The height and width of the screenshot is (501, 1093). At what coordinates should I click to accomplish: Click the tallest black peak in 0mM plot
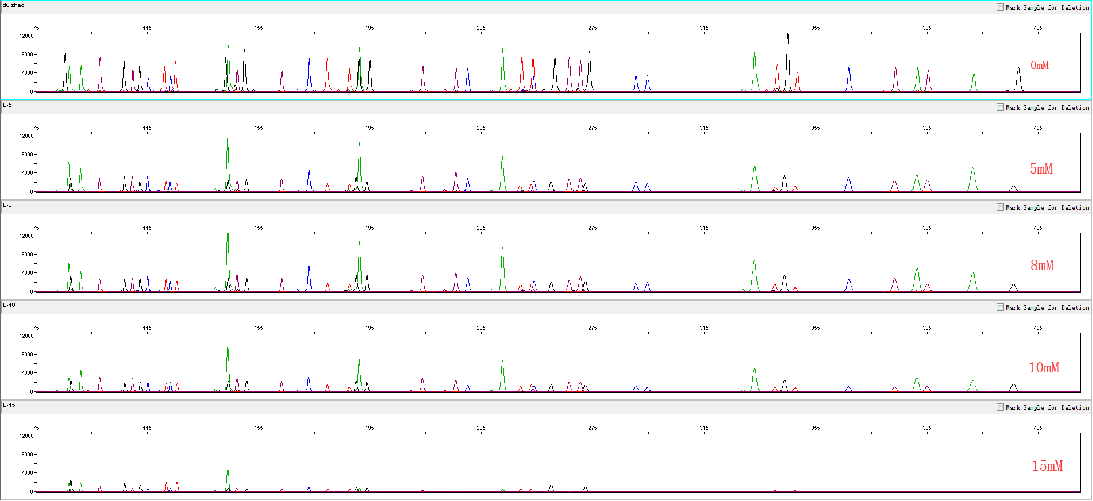click(x=788, y=61)
